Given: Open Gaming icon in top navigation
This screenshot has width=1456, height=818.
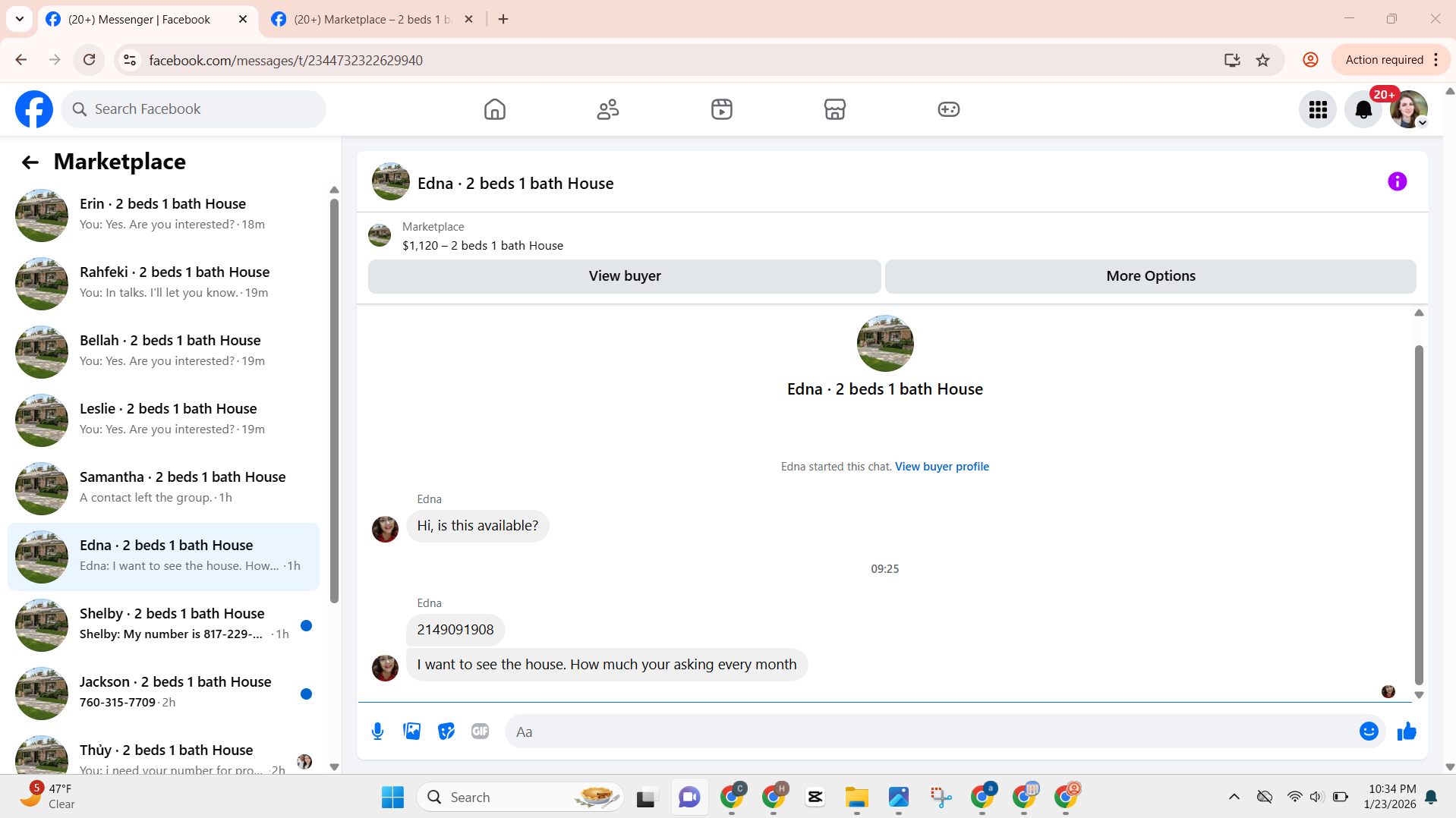Looking at the screenshot, I should coord(948,109).
